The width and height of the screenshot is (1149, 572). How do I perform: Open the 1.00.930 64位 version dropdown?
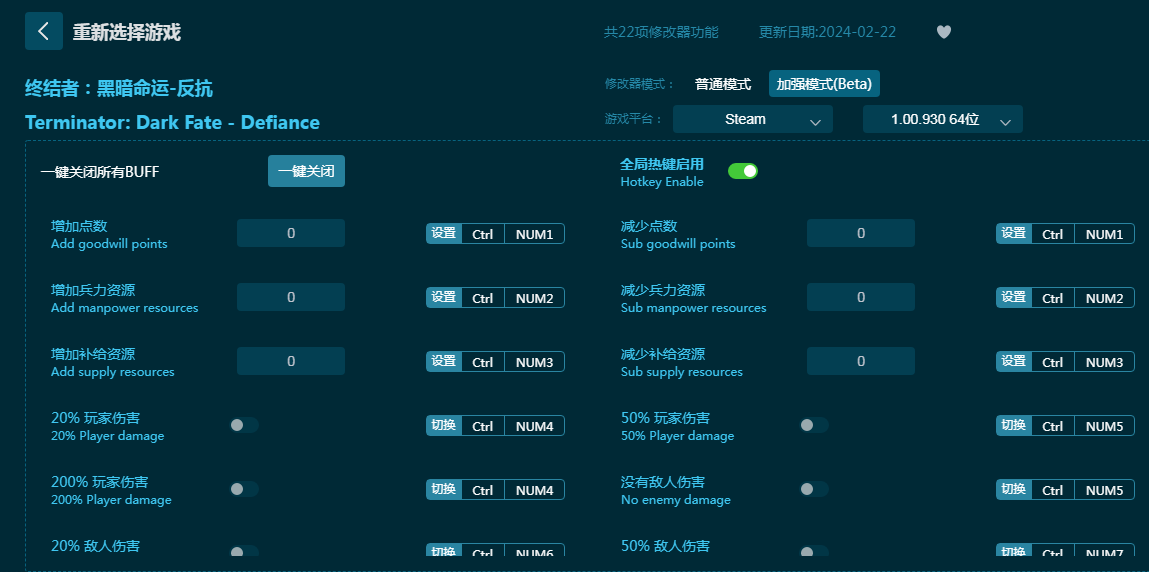[x=942, y=119]
